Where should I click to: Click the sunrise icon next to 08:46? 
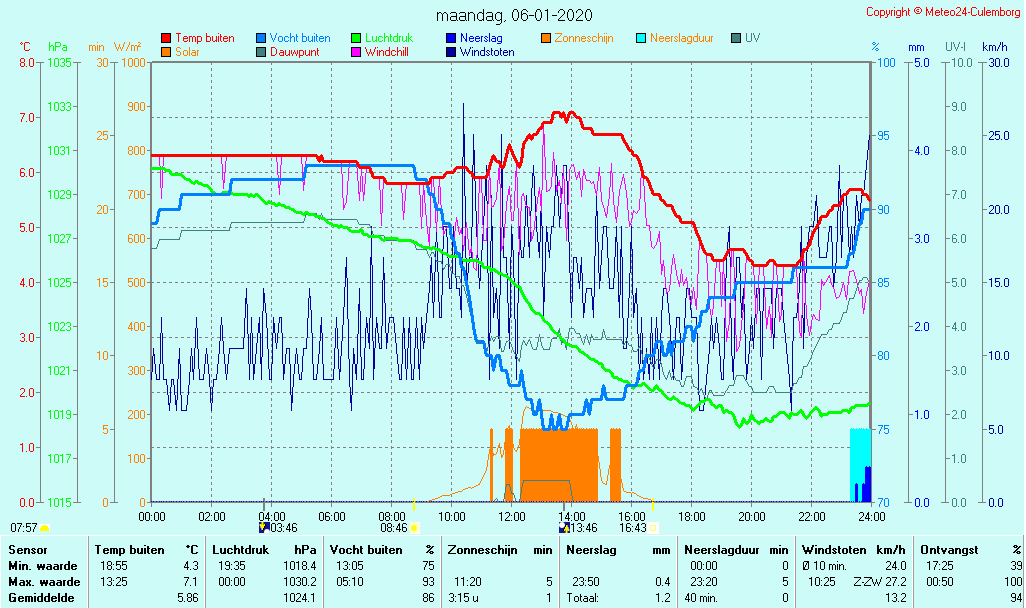415,528
